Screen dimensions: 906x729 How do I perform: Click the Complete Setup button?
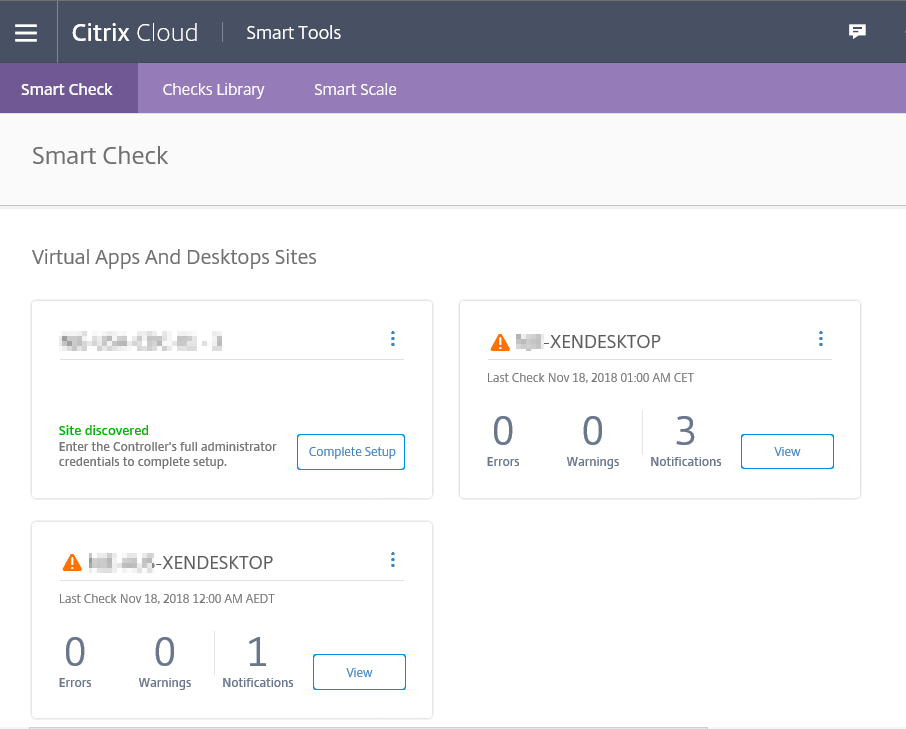pos(351,452)
